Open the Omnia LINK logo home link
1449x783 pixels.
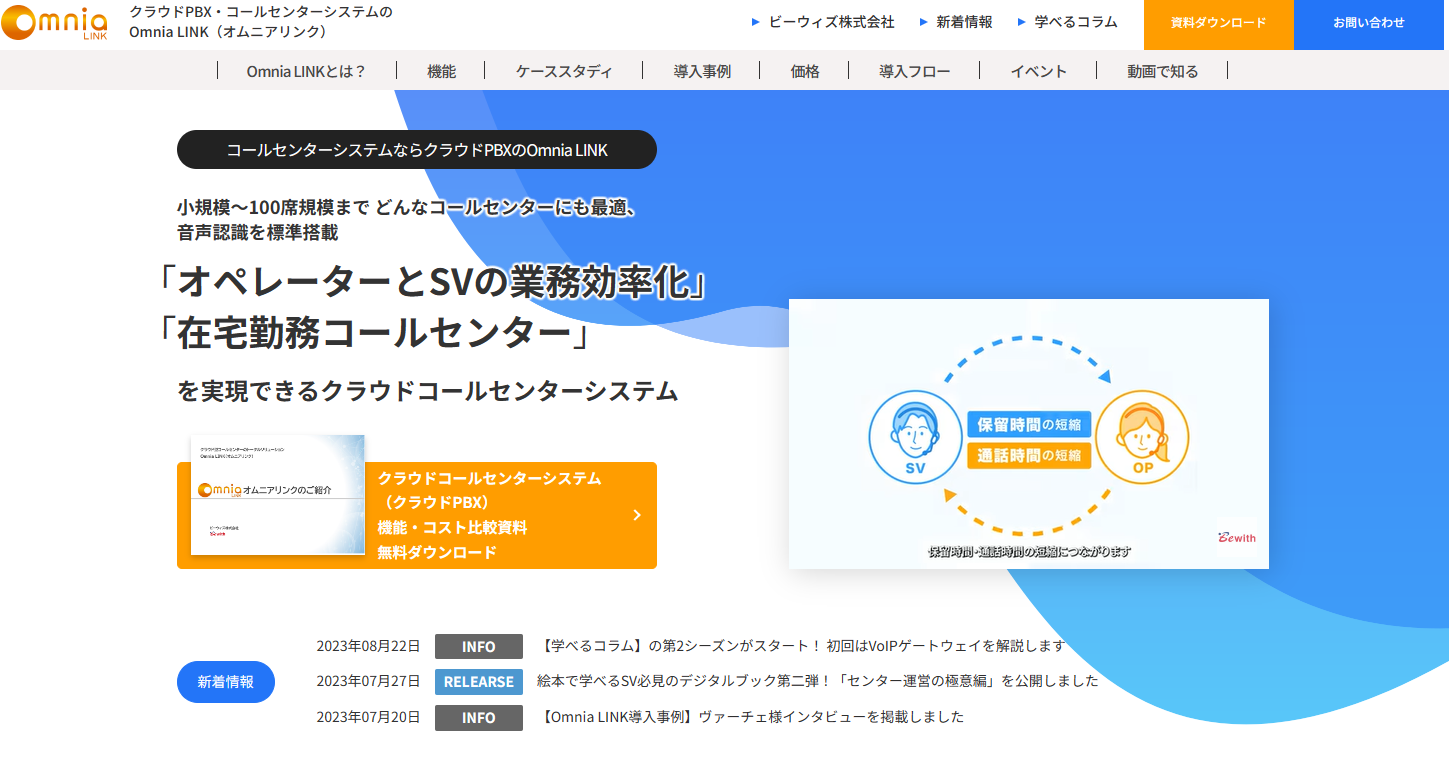click(x=54, y=24)
